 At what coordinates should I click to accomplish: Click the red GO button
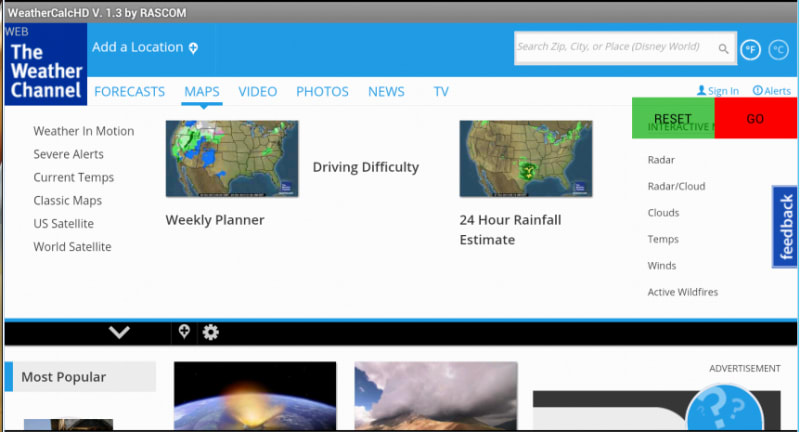click(755, 118)
